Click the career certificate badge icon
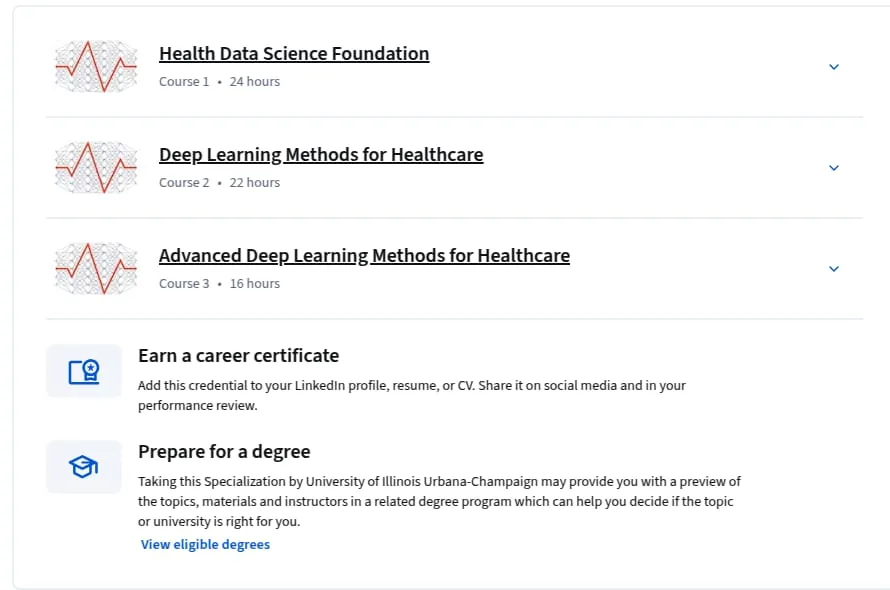890x590 pixels. click(x=84, y=371)
